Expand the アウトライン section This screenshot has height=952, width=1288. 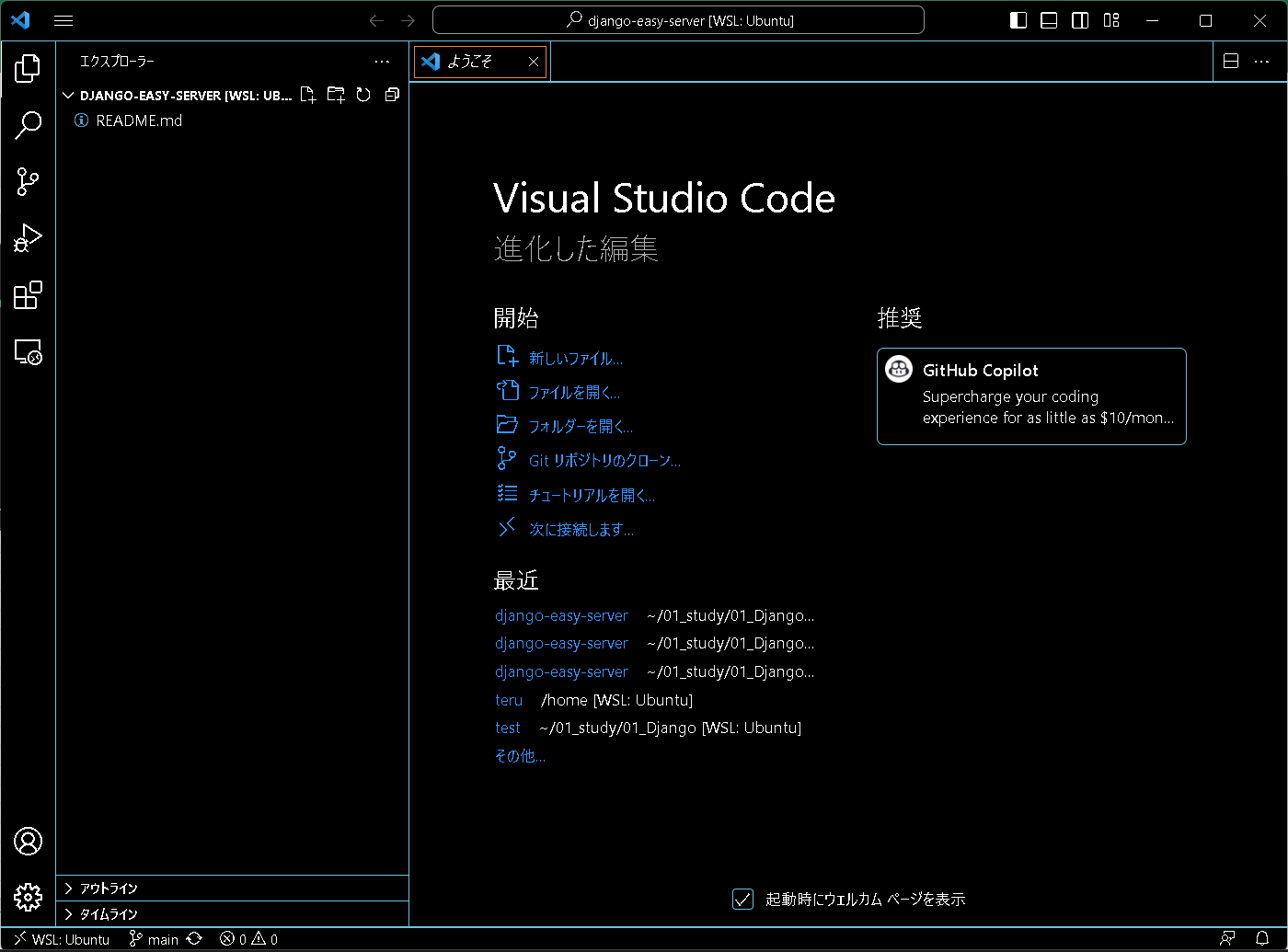[232, 889]
